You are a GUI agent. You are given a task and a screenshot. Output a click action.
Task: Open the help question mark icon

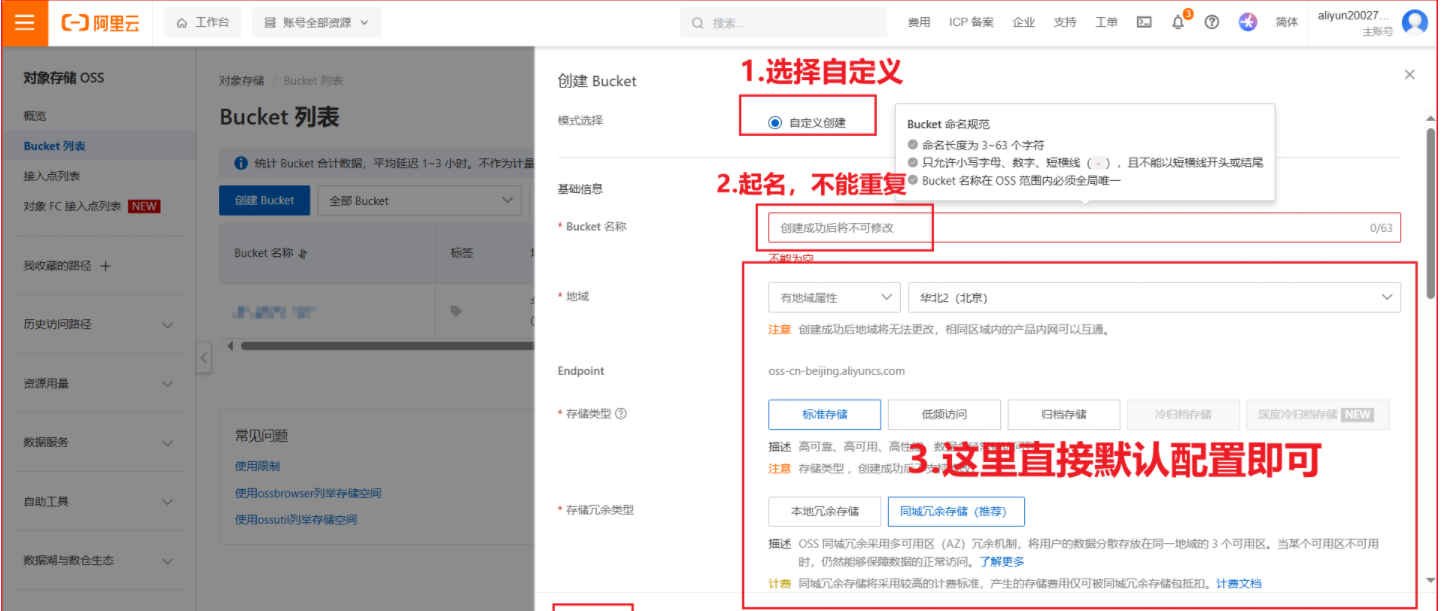1212,22
